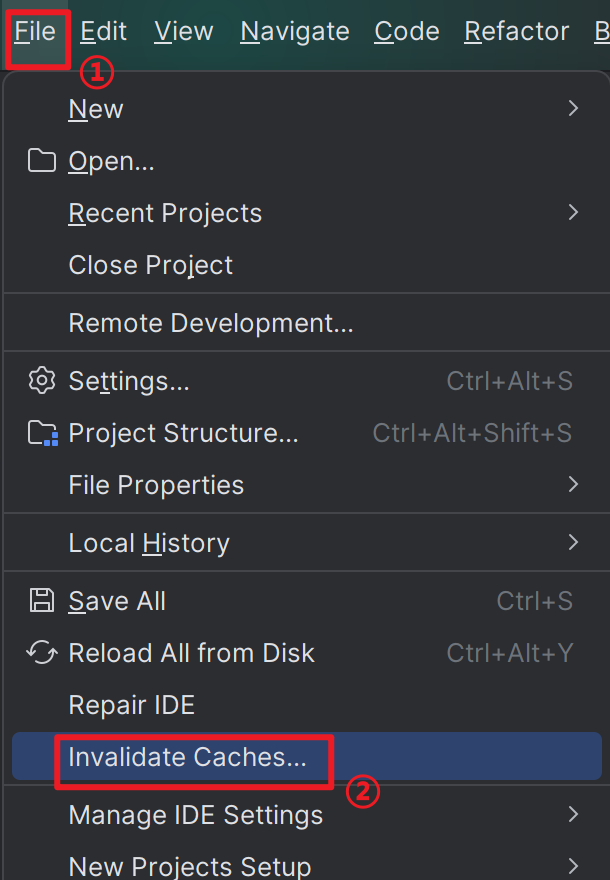
Task: Open the Navigate menu
Action: coord(295,31)
